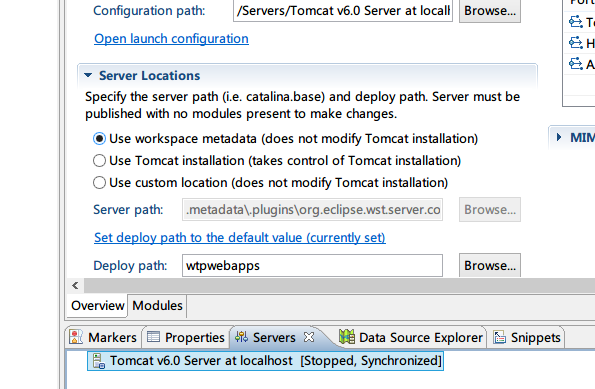Close the Servers view with X icon
Image resolution: width=595 pixels, height=389 pixels.
point(309,337)
